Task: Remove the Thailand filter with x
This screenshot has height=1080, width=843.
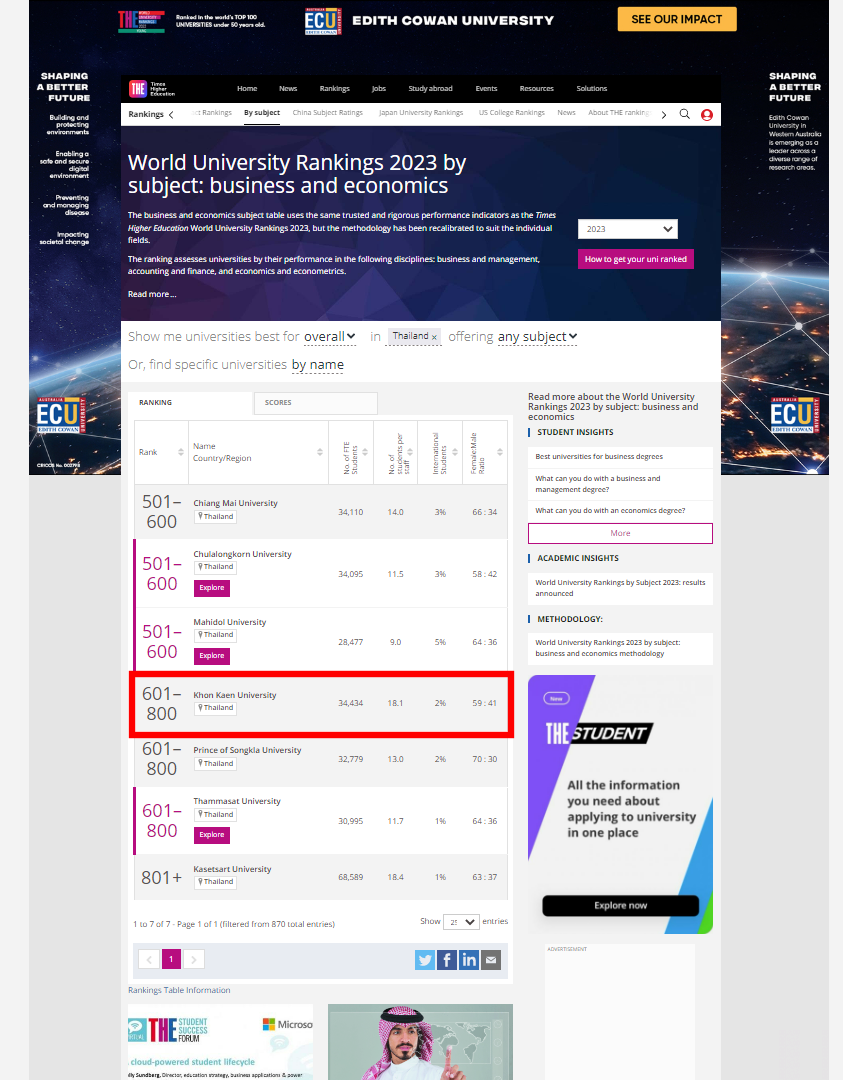Action: tap(434, 337)
